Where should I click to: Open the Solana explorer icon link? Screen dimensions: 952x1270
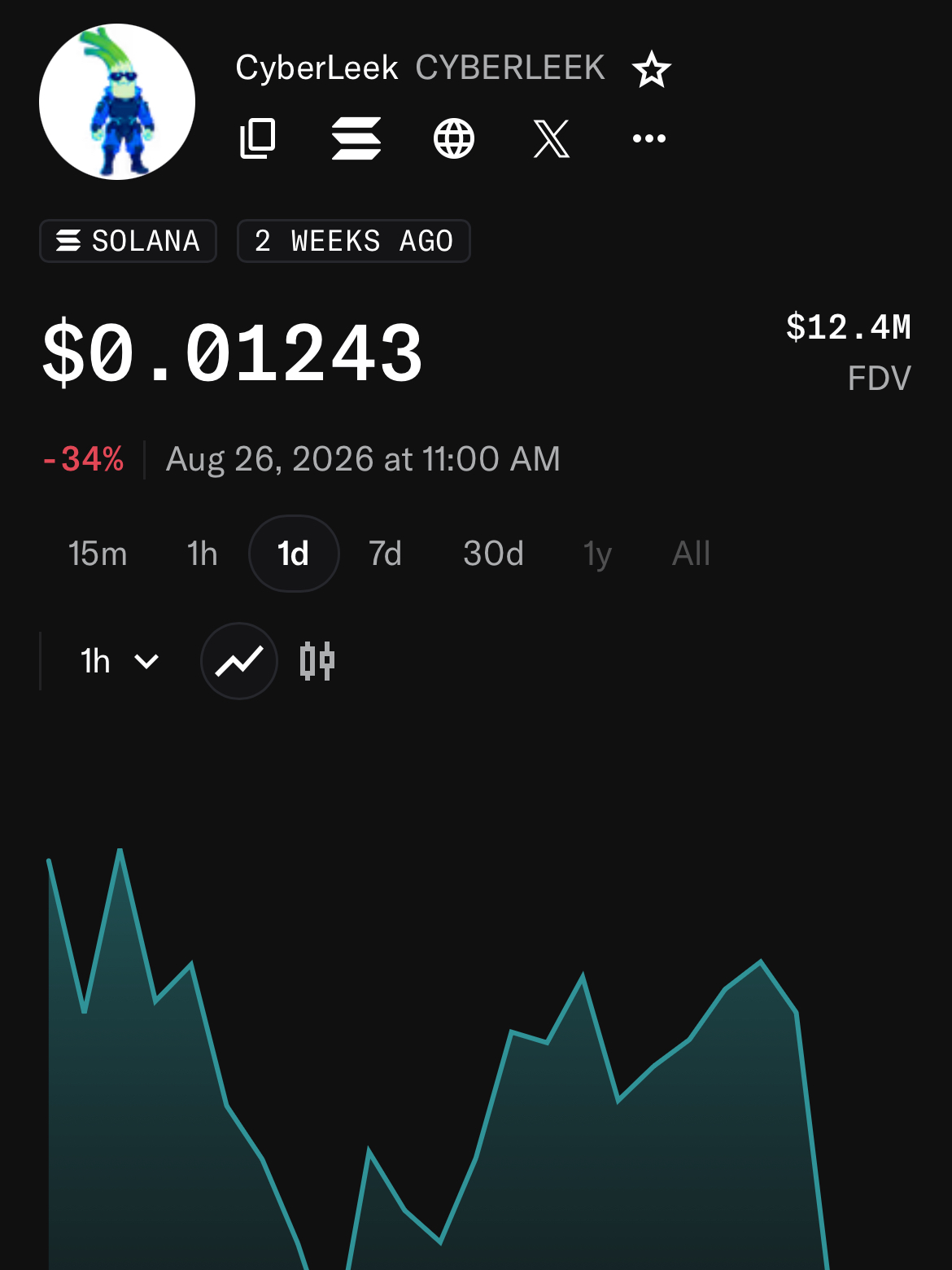coord(356,138)
